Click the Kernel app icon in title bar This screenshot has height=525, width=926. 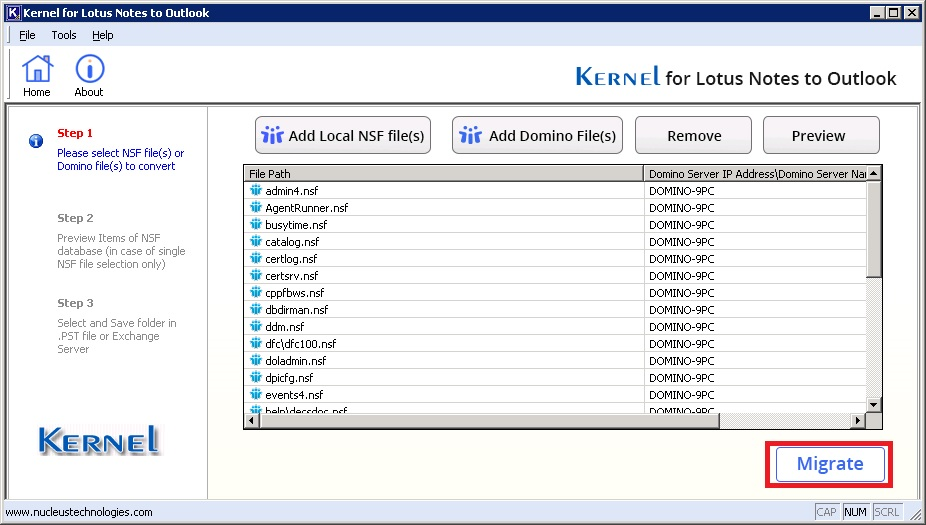click(x=13, y=12)
